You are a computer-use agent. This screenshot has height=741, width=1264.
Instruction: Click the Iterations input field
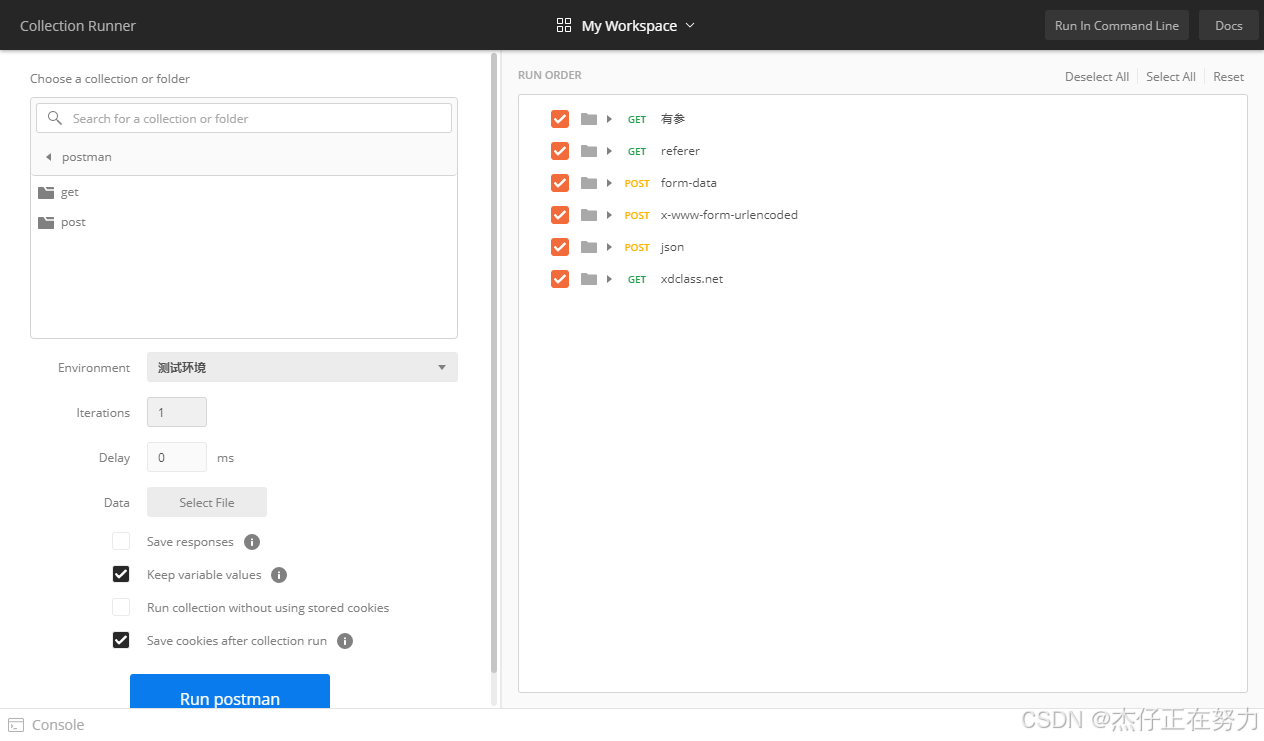[177, 412]
